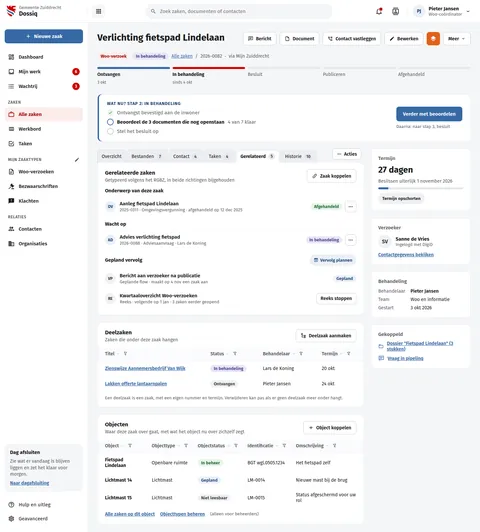Select the Gerelateerd tab

click(x=257, y=156)
